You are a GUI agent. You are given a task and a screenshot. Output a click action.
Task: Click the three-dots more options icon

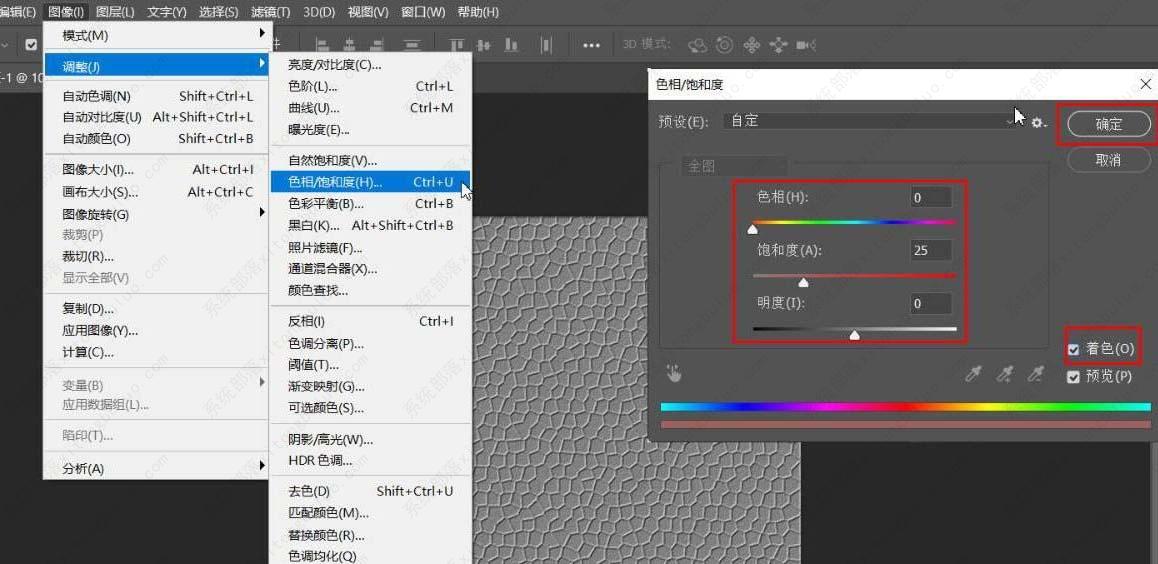pos(592,45)
